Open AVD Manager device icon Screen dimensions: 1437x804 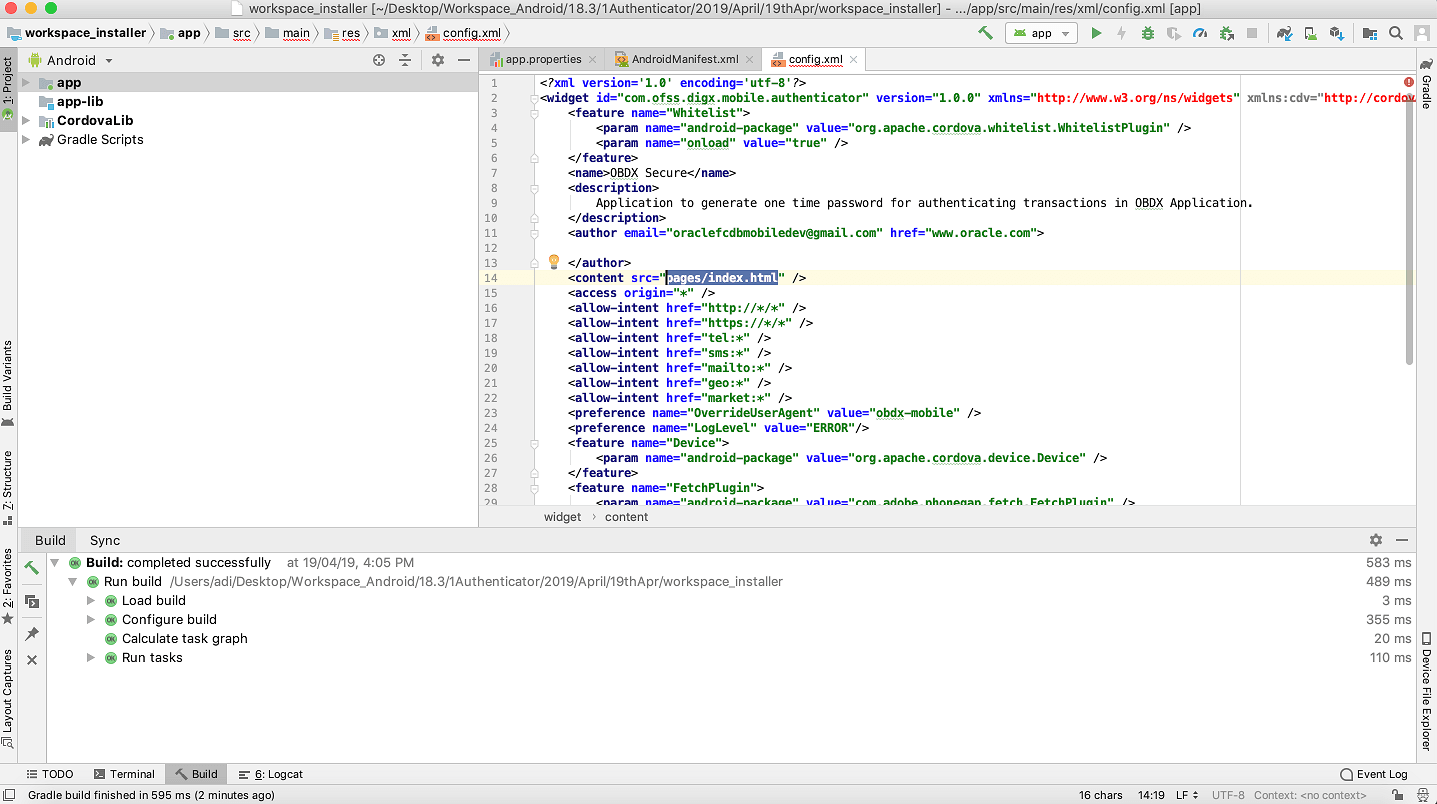pos(1310,33)
